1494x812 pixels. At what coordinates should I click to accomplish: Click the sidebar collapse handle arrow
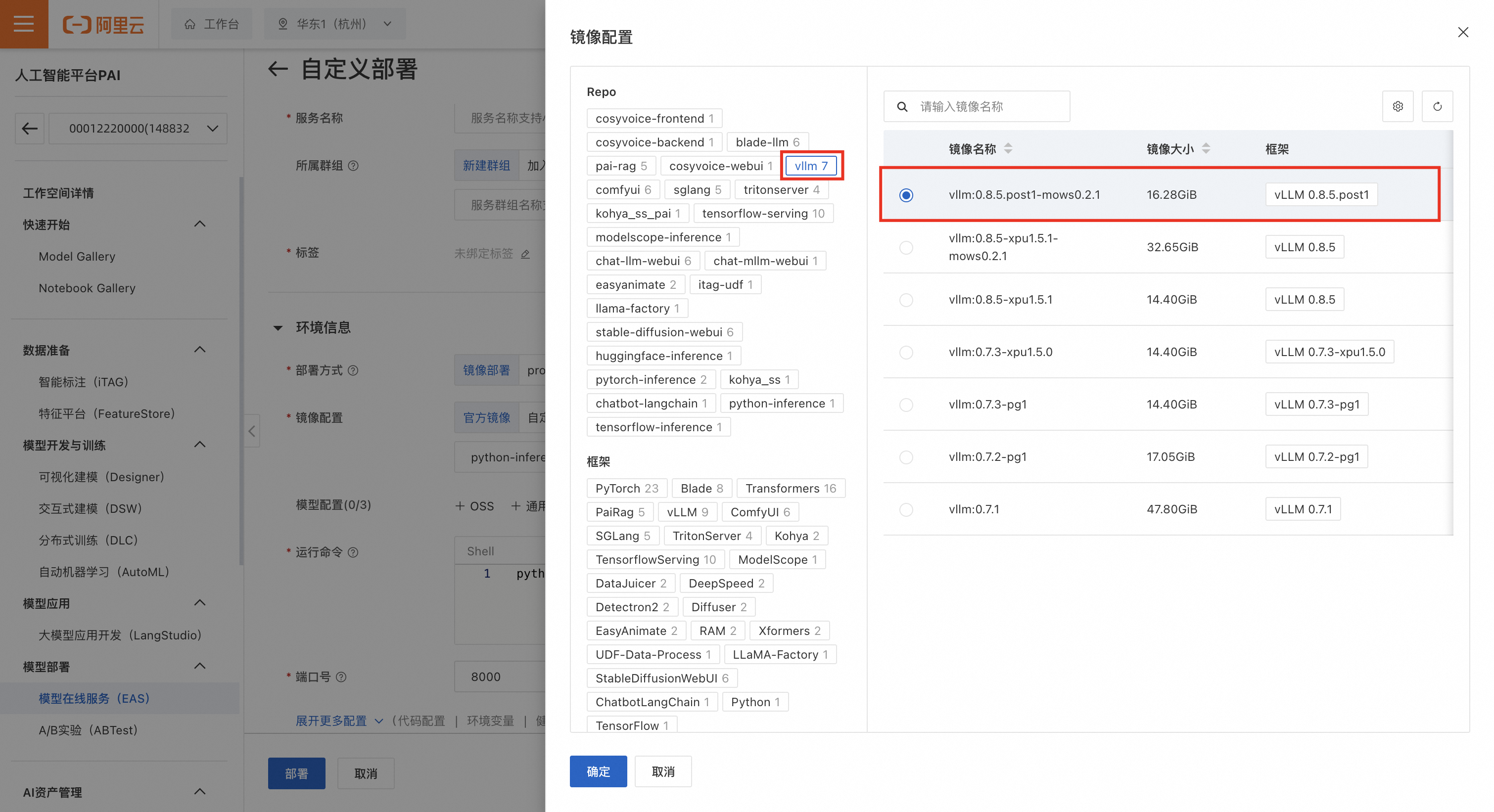pyautogui.click(x=252, y=431)
